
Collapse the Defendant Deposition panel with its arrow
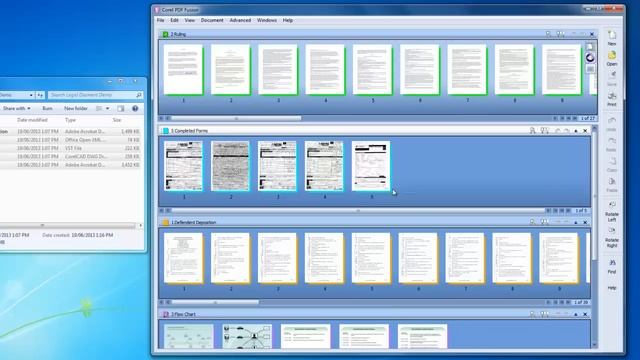tap(576, 223)
